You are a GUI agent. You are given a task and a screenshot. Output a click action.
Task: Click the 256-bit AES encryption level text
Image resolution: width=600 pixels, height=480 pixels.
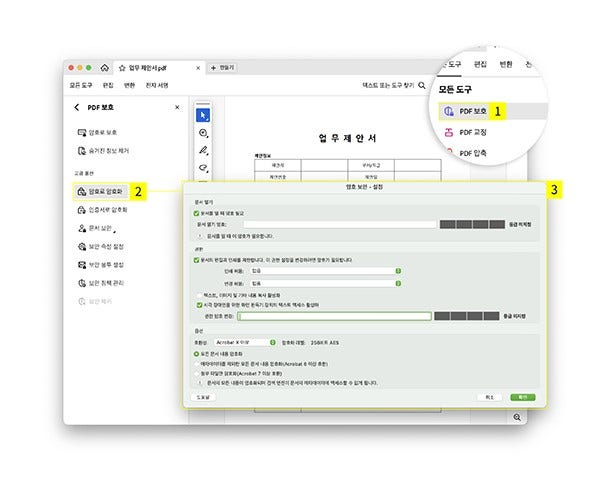324,343
